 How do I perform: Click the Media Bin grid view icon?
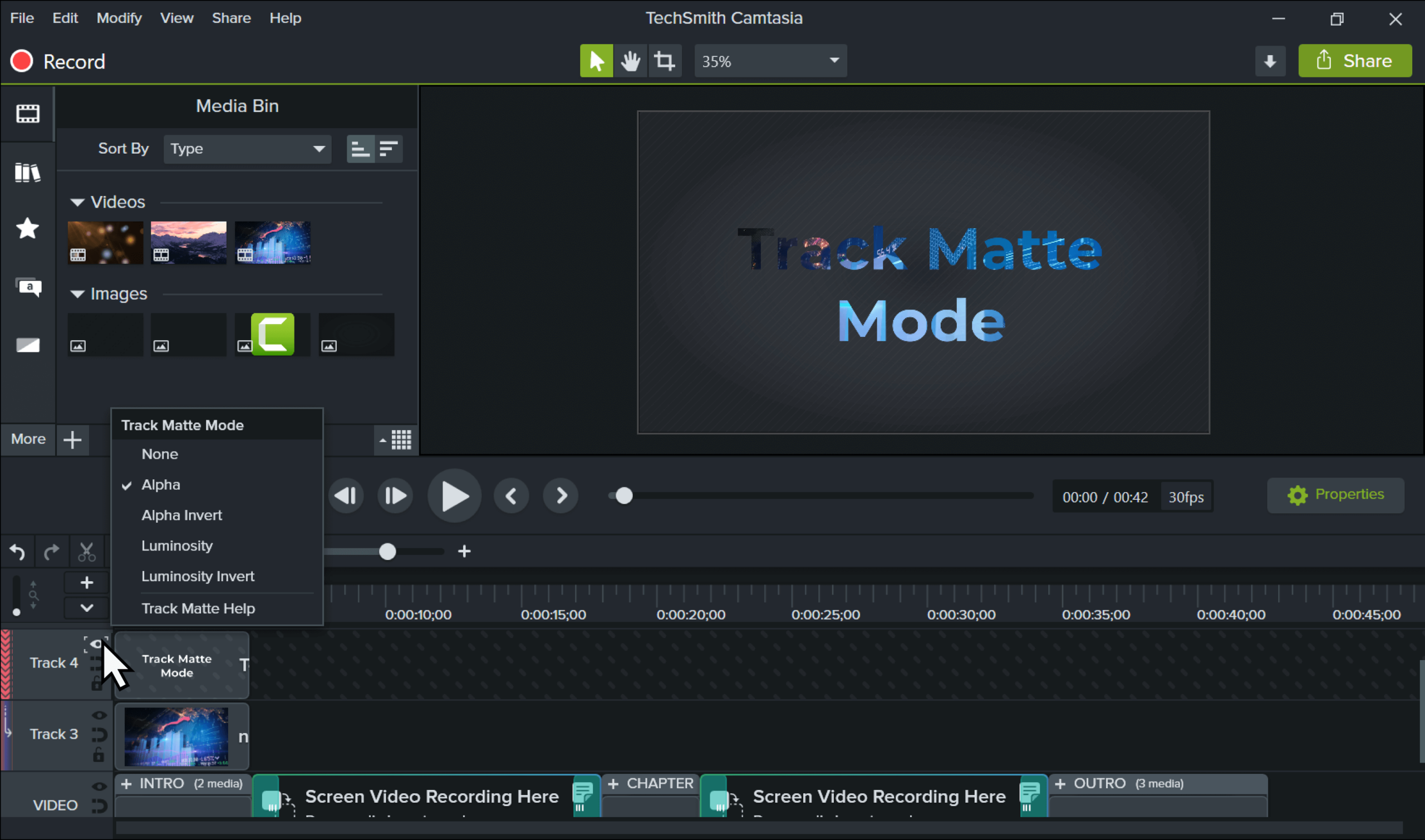click(401, 440)
